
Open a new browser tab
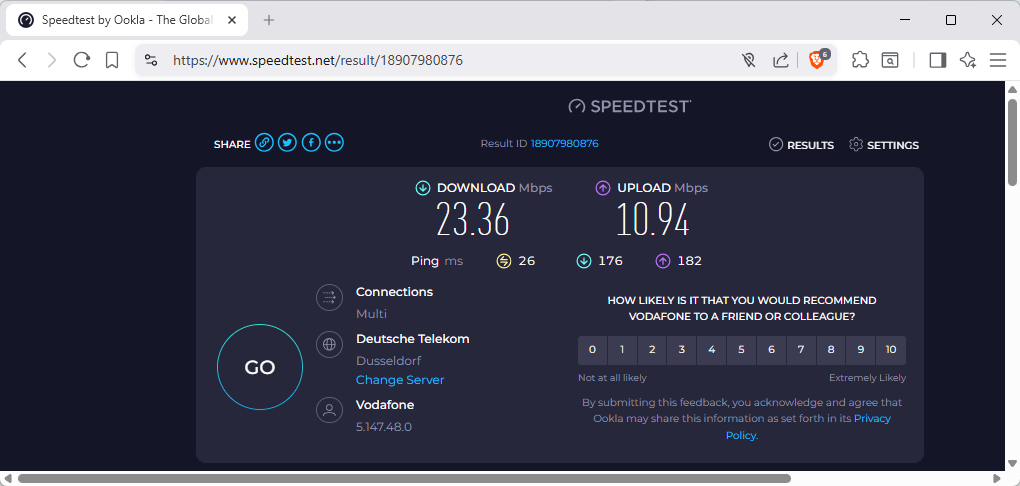(x=268, y=20)
